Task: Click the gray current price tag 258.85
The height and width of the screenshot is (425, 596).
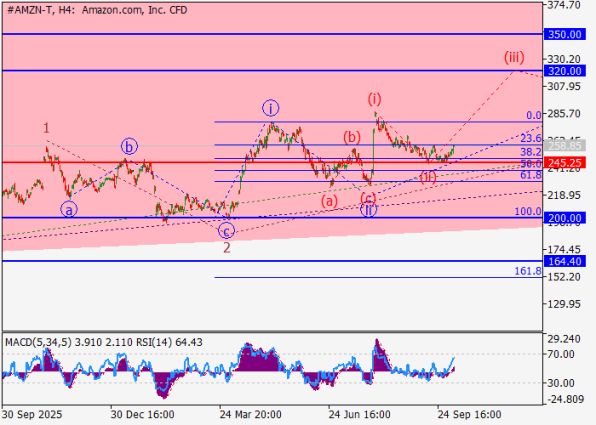Action: [x=564, y=146]
